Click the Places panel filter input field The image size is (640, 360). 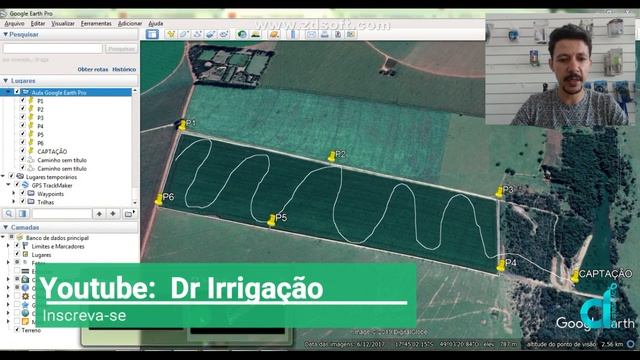pyautogui.click(x=62, y=213)
